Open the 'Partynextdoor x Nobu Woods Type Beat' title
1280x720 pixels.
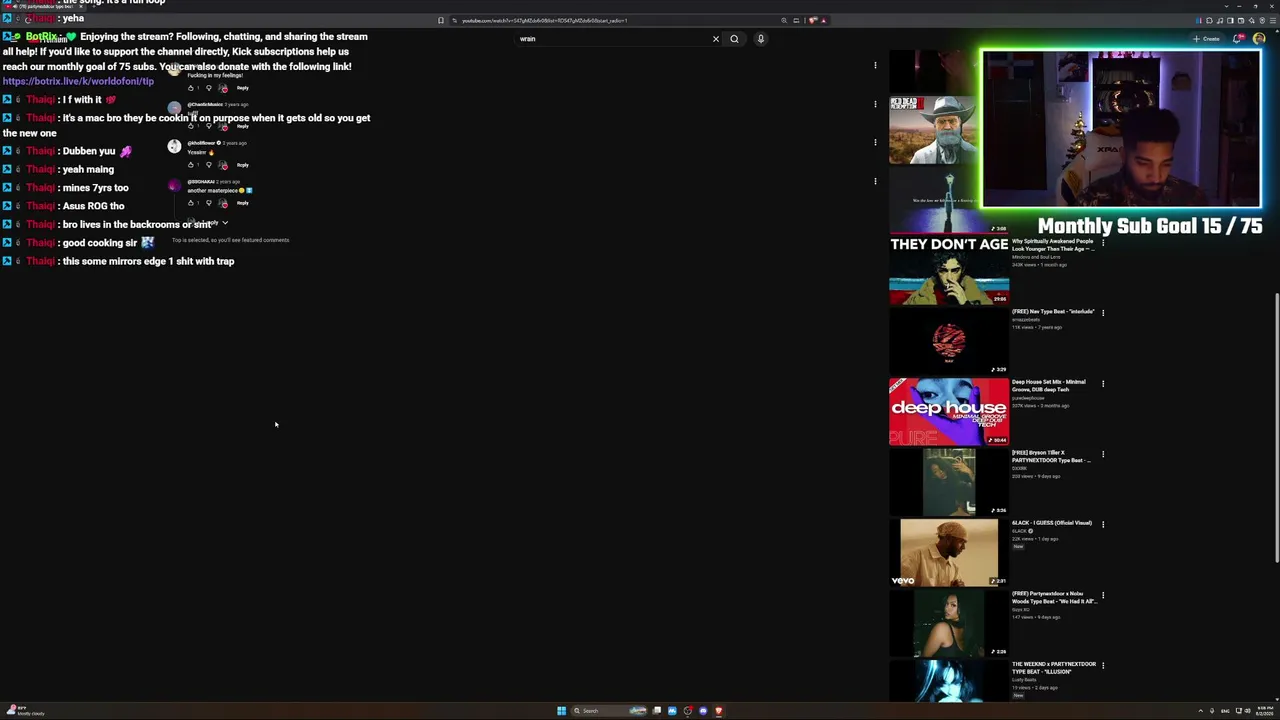(x=1054, y=597)
